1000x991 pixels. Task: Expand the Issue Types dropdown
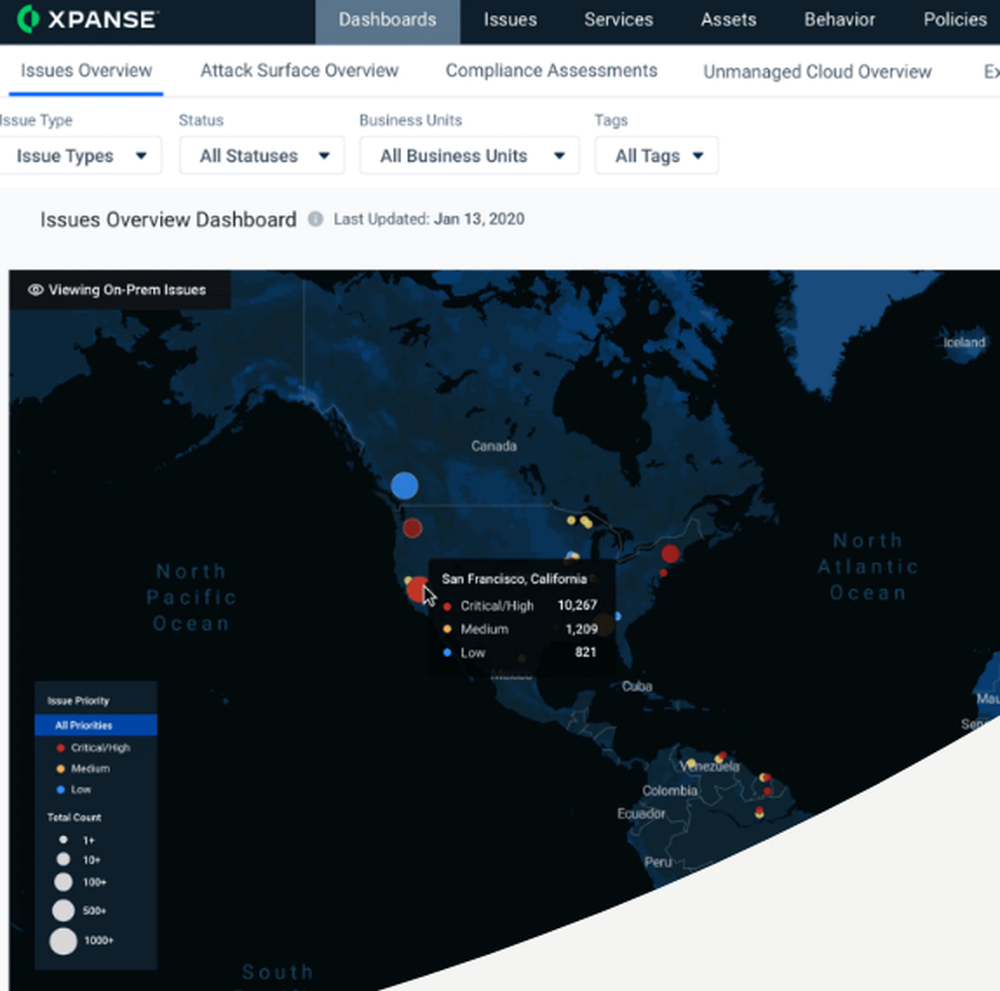pos(80,156)
